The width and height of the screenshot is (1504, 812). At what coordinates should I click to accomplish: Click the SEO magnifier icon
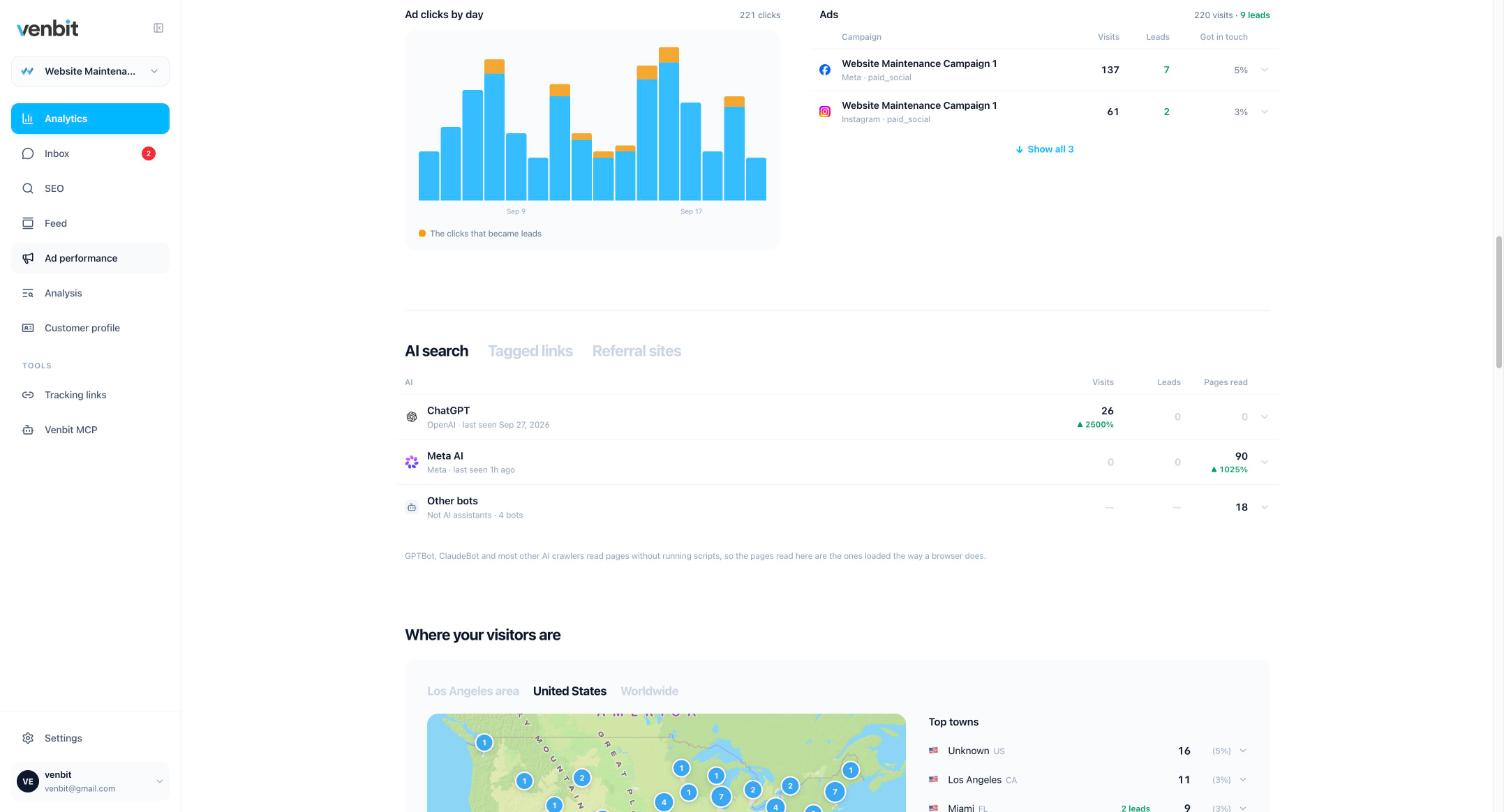click(28, 189)
